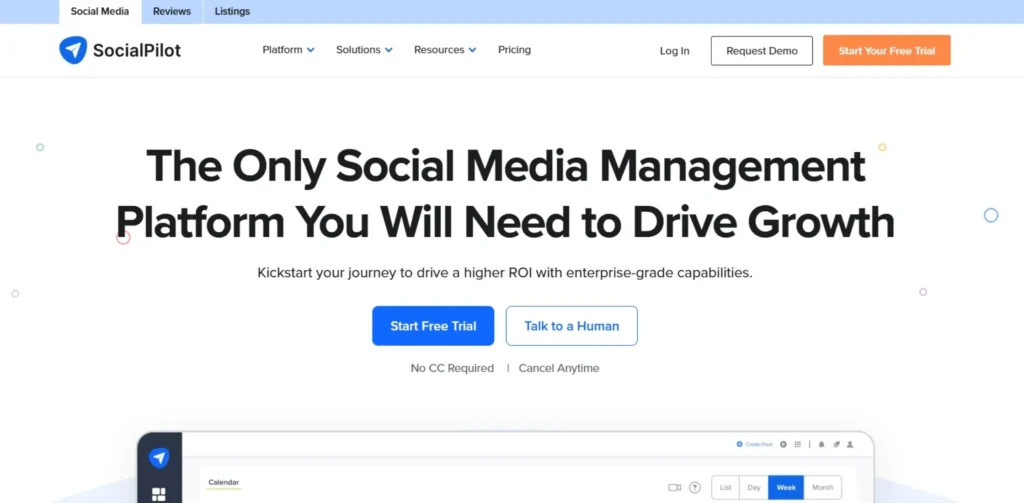Click the round icon right of Create Post
This screenshot has height=503, width=1024.
coord(784,444)
